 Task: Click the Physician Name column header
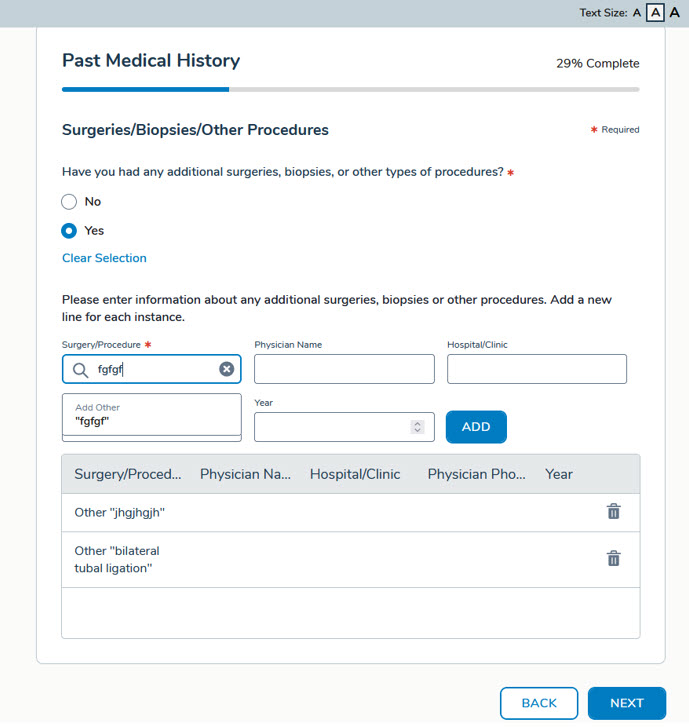tap(245, 474)
